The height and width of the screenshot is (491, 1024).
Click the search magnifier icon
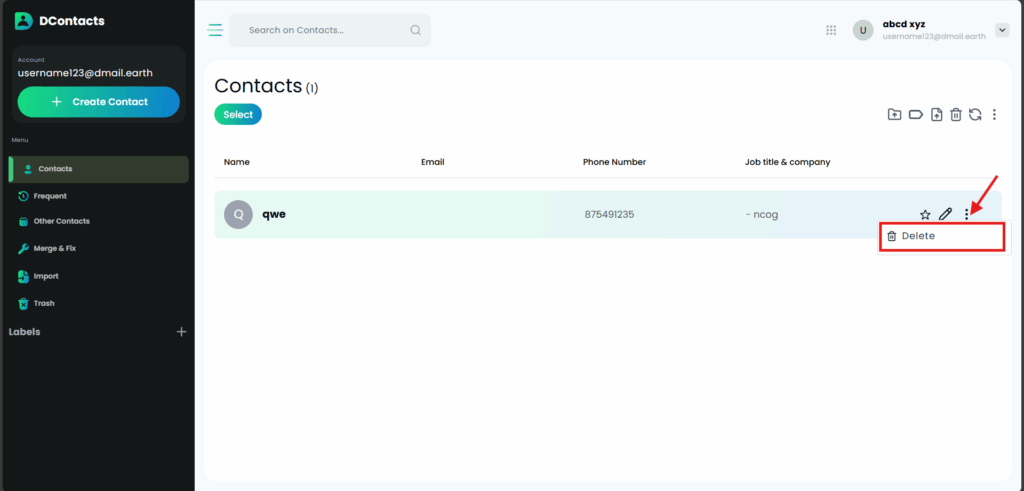(415, 30)
